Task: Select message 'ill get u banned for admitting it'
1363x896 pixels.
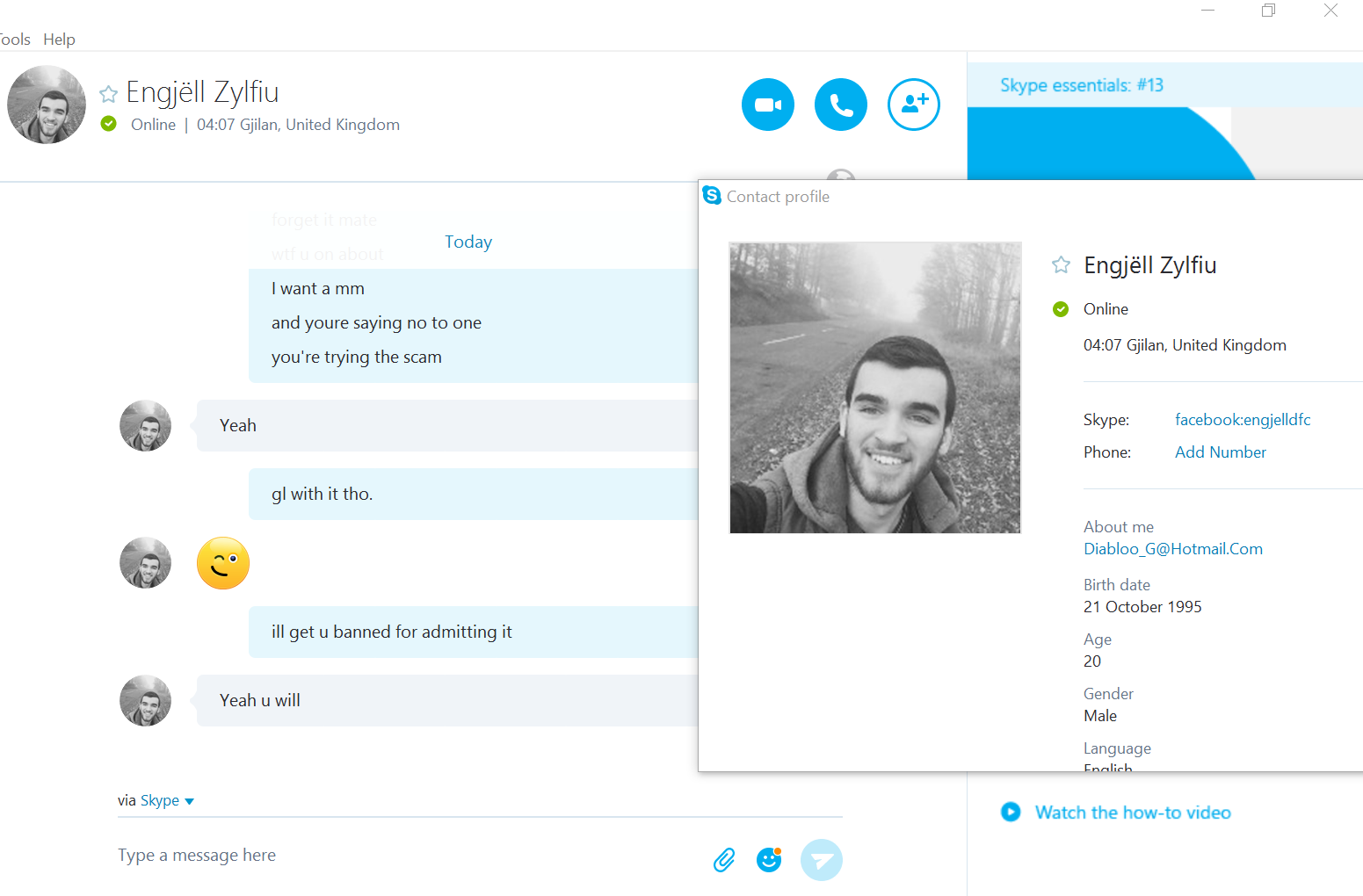Action: click(392, 632)
